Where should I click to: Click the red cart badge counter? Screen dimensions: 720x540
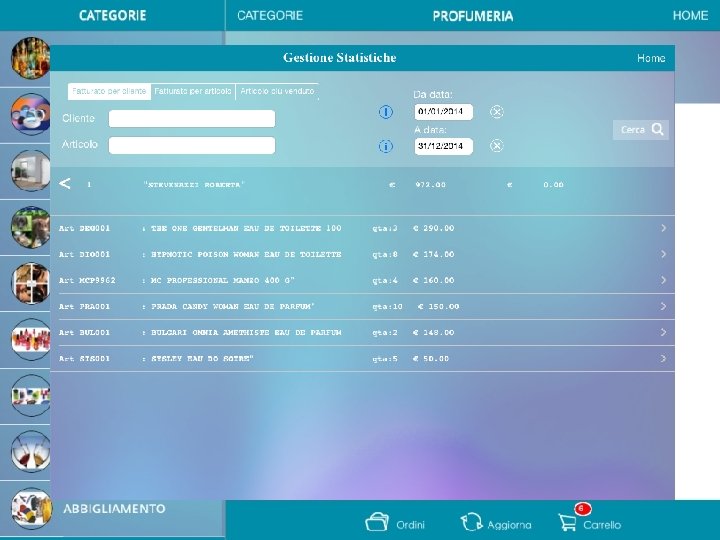point(582,509)
